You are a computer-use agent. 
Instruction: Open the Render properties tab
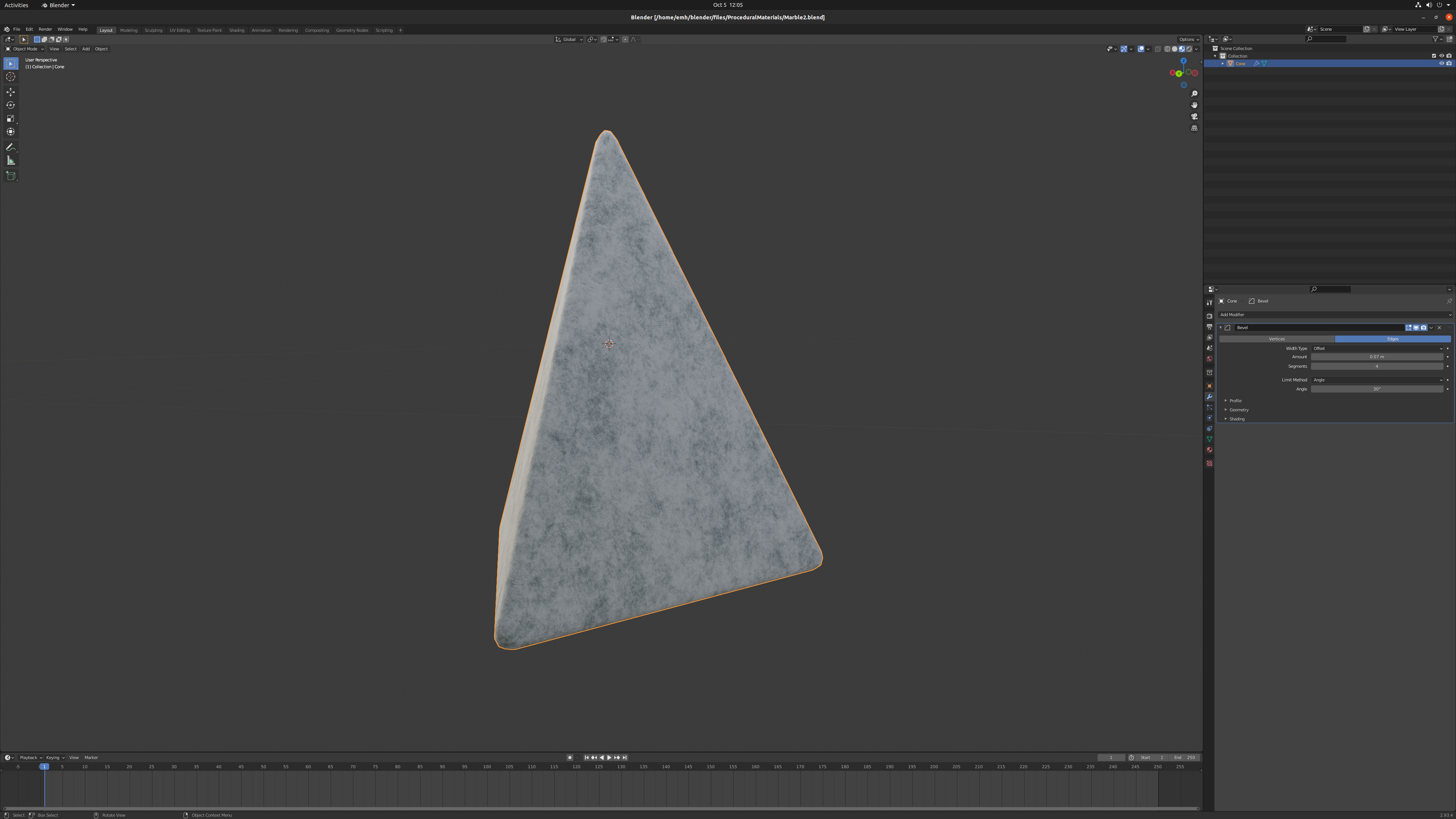click(x=1210, y=316)
